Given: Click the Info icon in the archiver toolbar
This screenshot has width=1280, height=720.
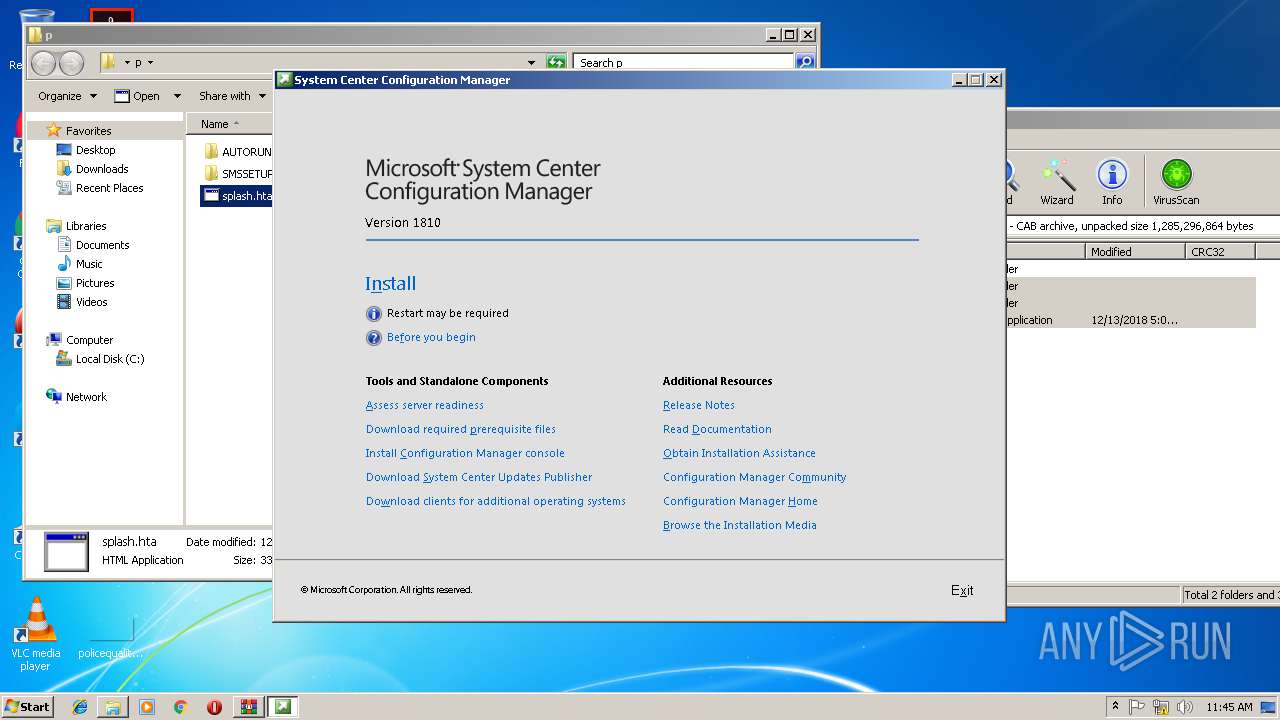Looking at the screenshot, I should click(1112, 182).
